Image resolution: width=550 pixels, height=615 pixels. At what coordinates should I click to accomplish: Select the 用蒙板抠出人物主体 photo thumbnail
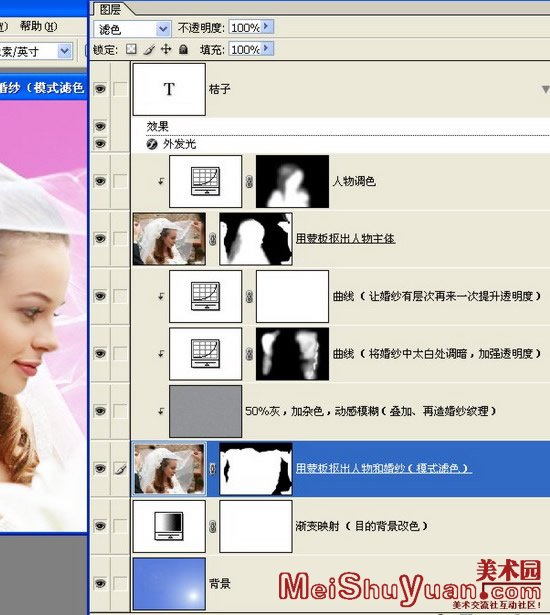[169, 238]
